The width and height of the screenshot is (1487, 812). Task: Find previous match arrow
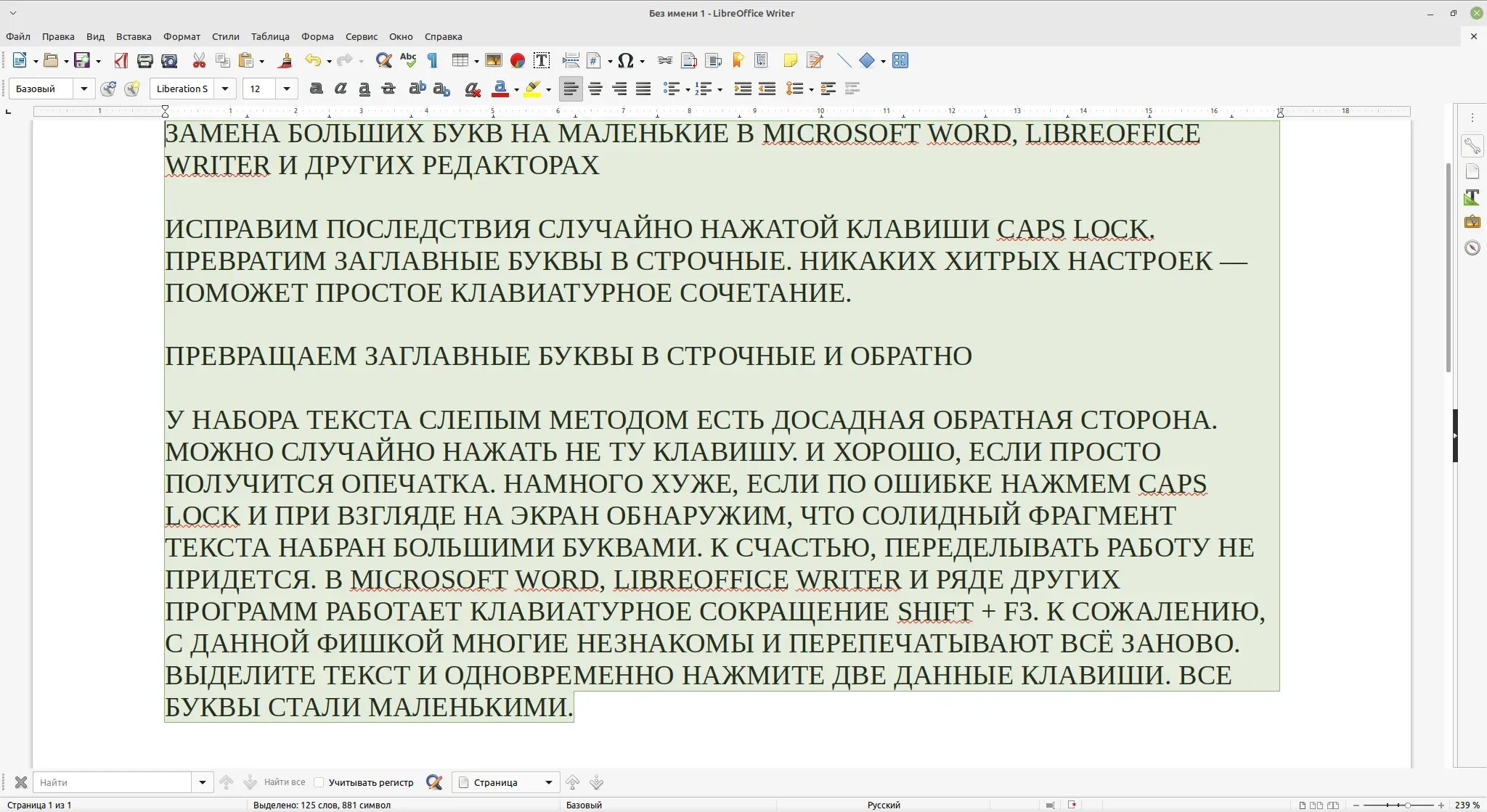pyautogui.click(x=226, y=782)
